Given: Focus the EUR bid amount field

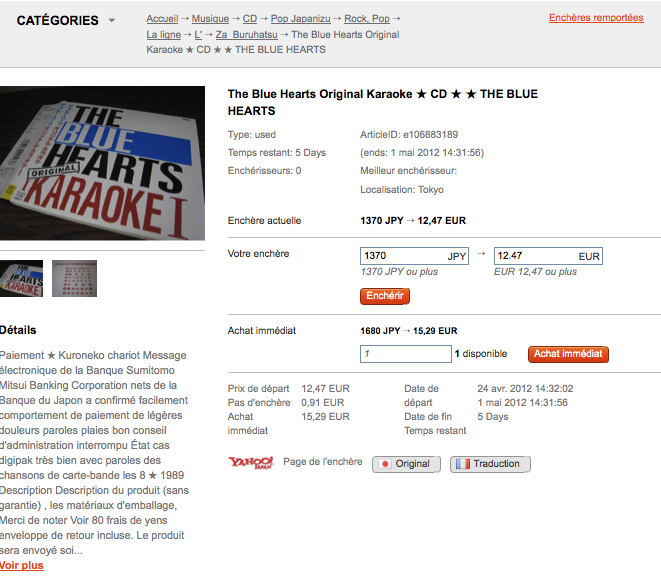Looking at the screenshot, I should [548, 256].
